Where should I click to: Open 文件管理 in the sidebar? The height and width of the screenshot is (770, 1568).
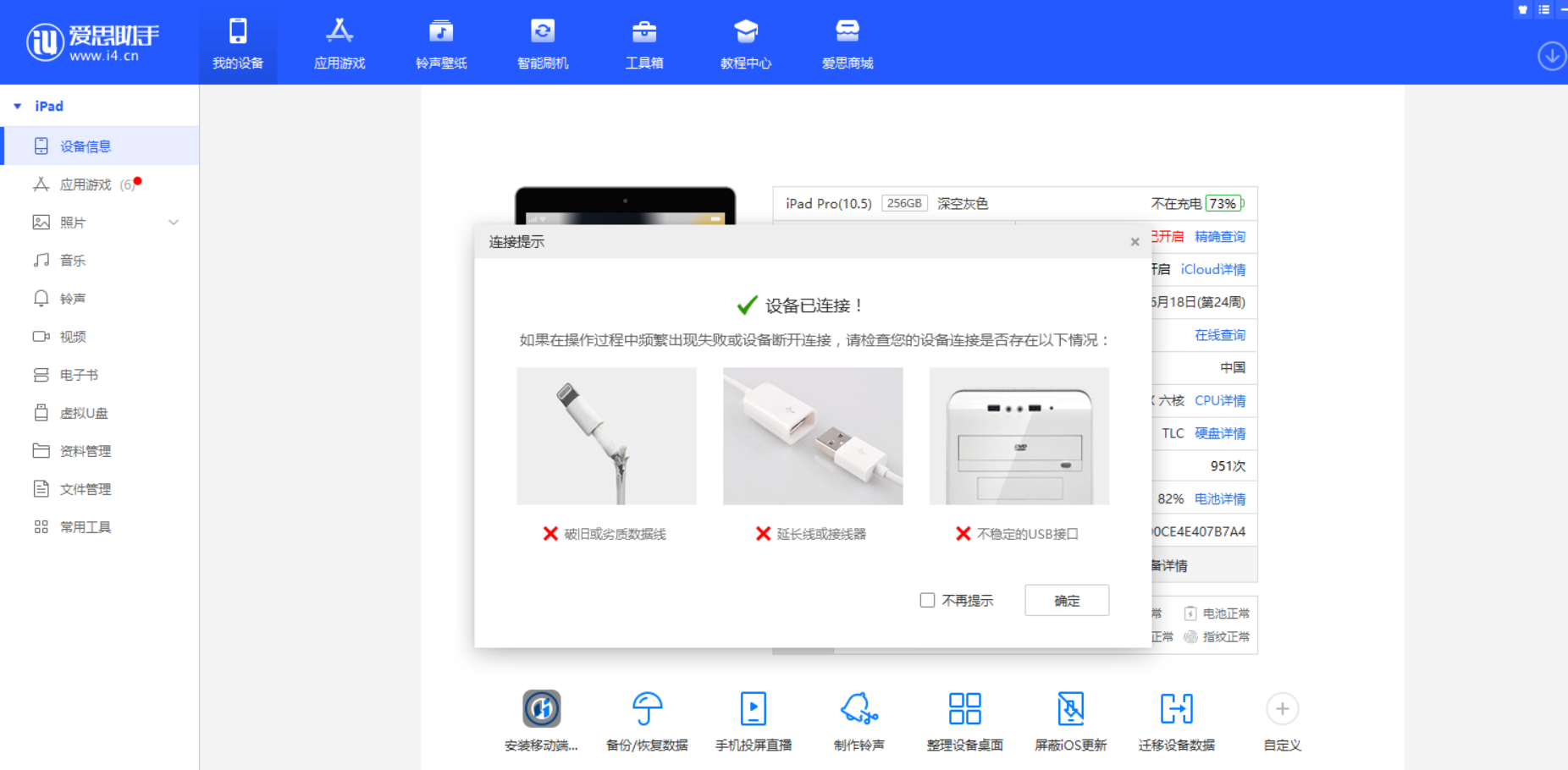tap(100, 489)
